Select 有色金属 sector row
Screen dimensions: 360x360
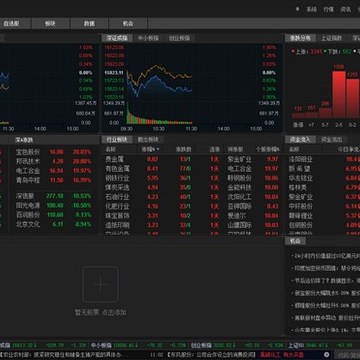[x=192, y=169]
